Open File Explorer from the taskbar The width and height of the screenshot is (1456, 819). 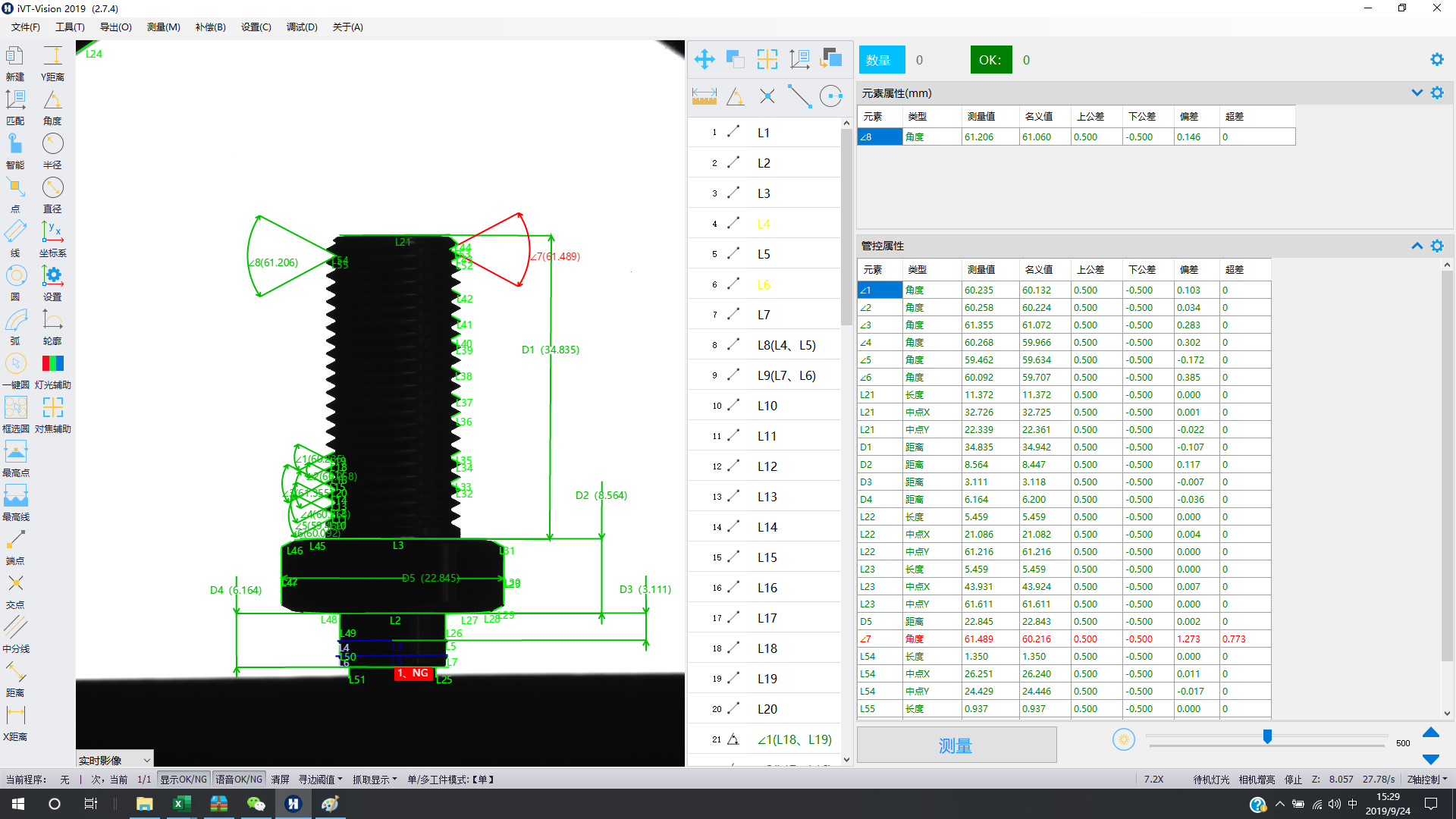145,804
